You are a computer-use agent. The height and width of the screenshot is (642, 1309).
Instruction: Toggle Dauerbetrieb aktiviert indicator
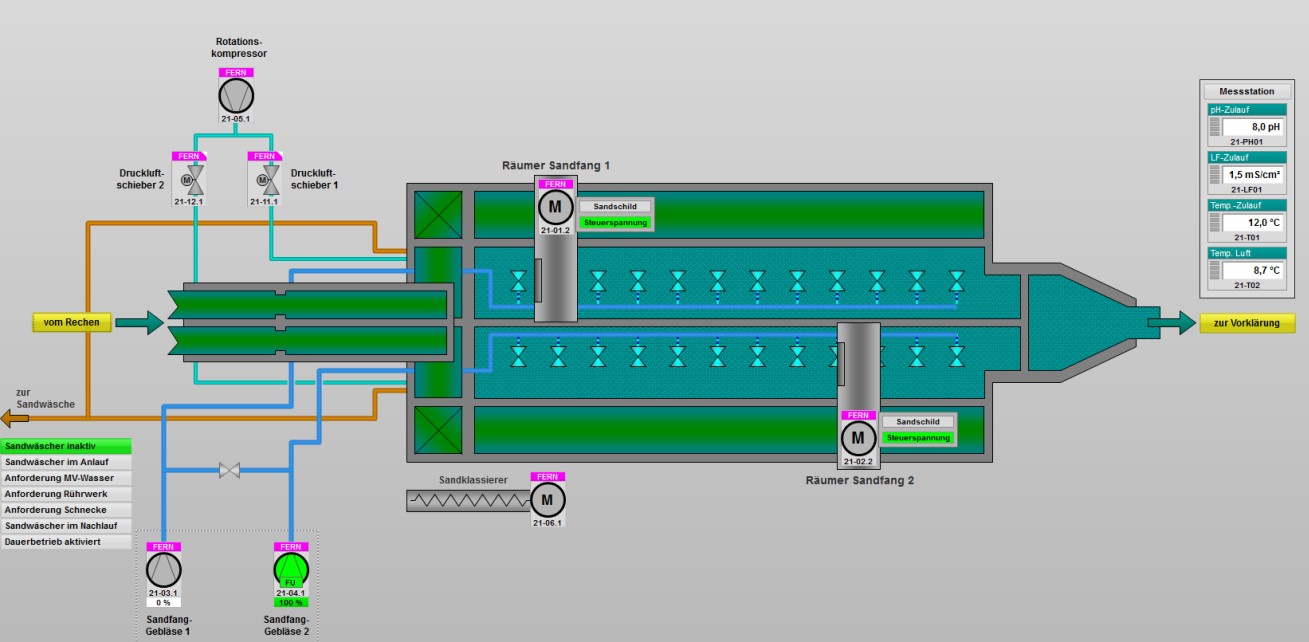click(x=66, y=542)
